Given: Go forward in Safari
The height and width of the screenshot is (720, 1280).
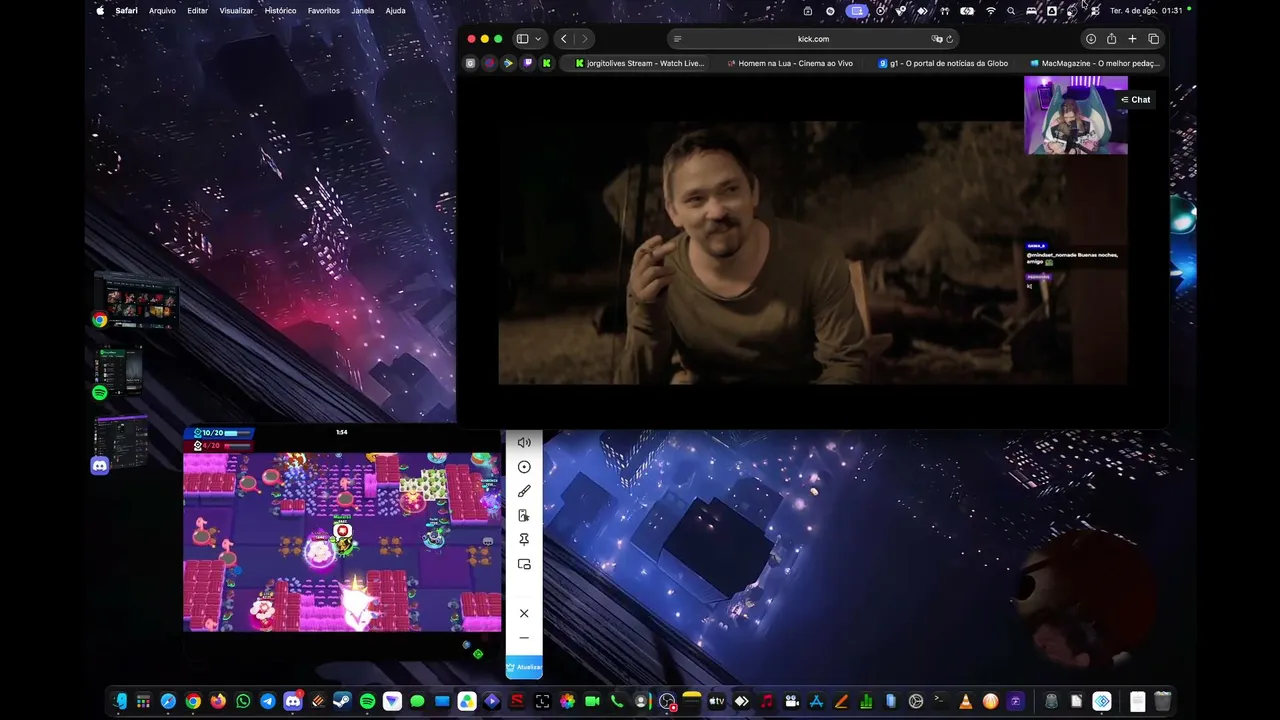Looking at the screenshot, I should point(585,39).
